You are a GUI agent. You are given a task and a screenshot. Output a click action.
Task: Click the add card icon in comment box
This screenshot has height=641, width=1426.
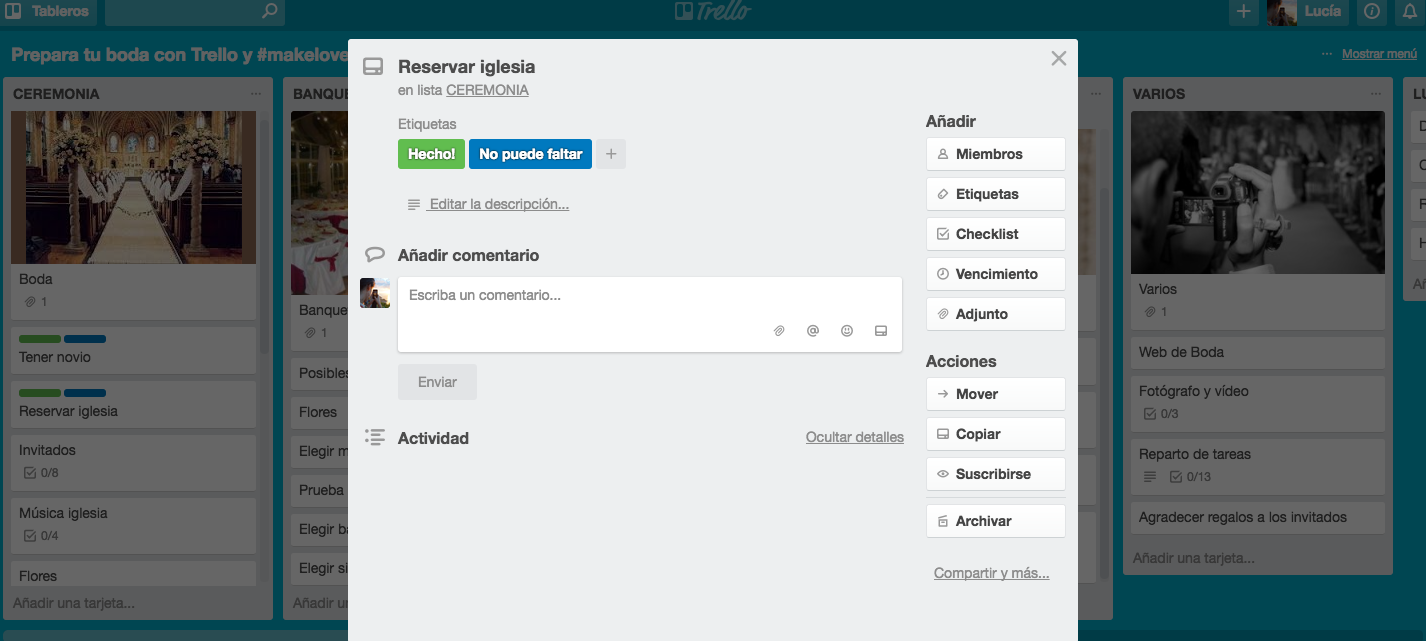click(881, 331)
